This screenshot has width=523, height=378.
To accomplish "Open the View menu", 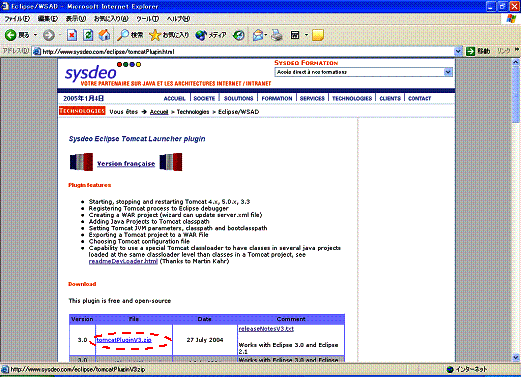I will [x=76, y=19].
